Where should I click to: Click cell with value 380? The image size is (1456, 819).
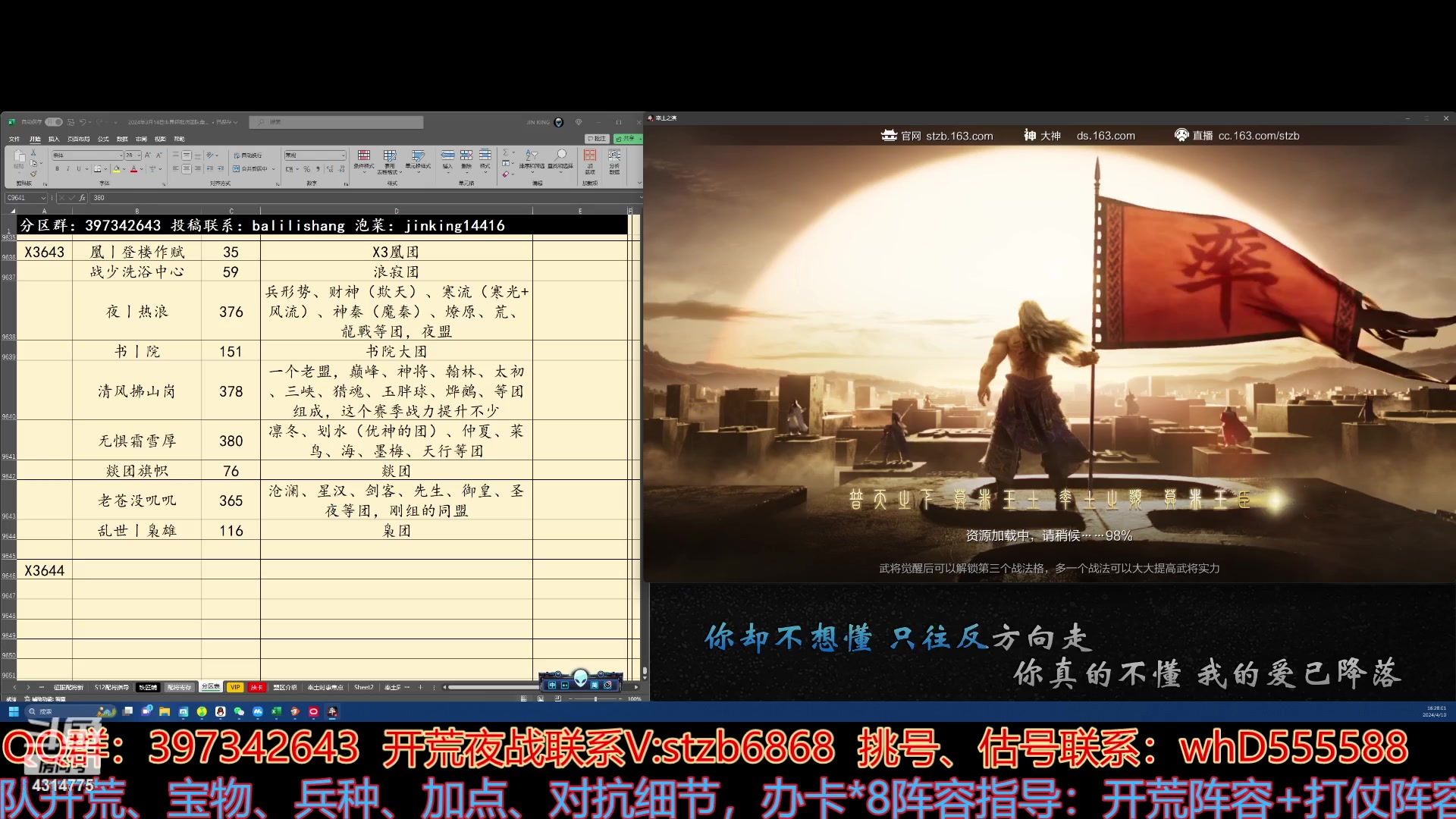(x=231, y=441)
